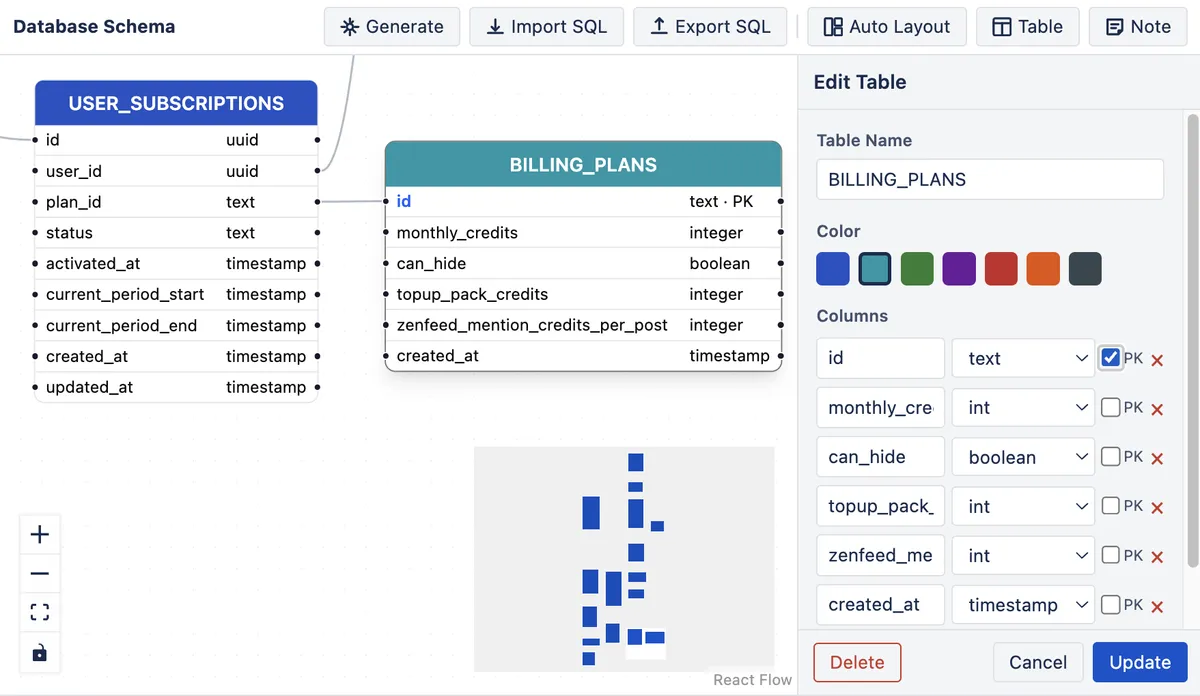Remove the can_hide column with red X

click(x=1157, y=459)
